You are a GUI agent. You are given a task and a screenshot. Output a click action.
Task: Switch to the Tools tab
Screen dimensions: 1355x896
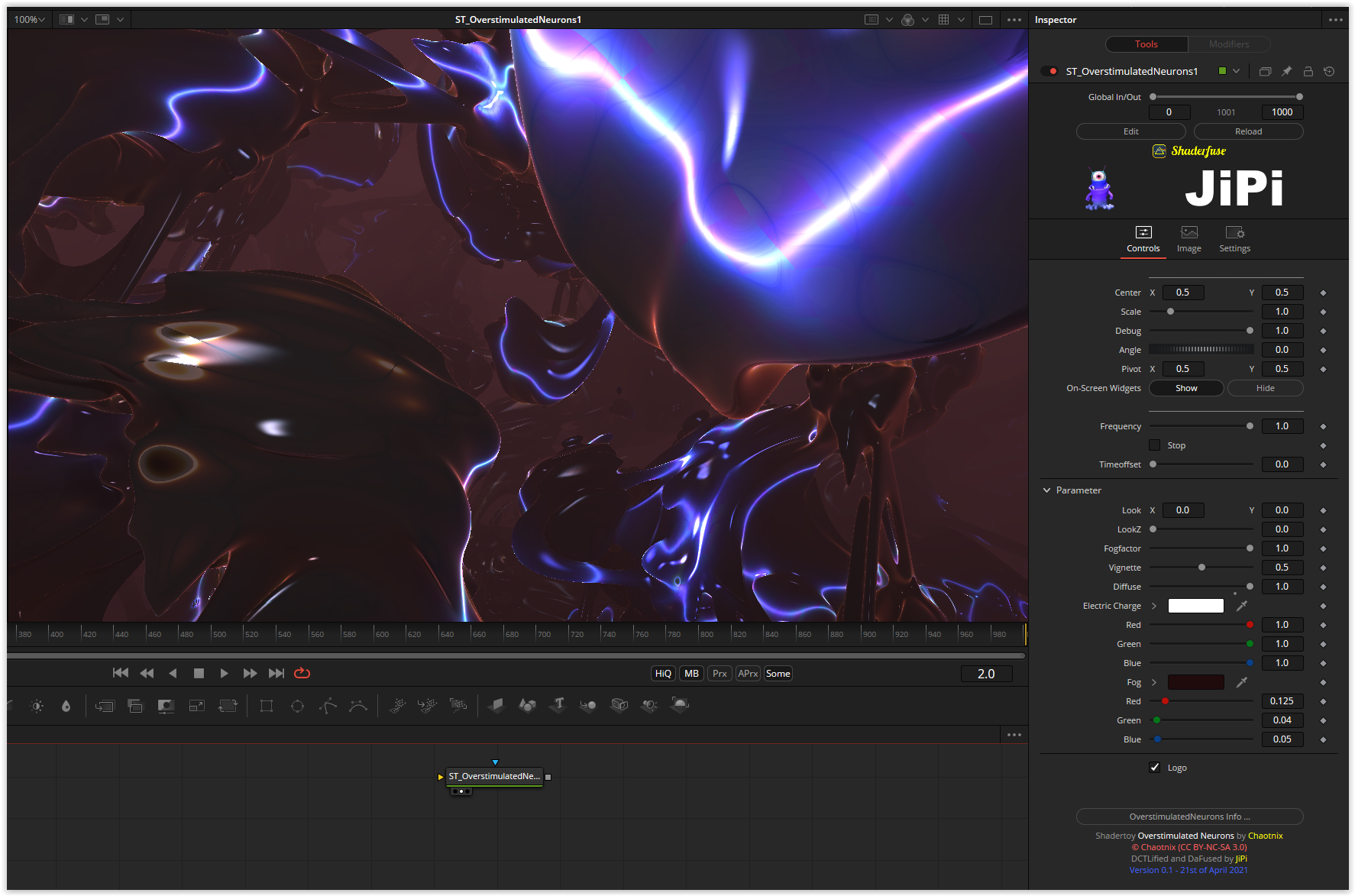[x=1146, y=44]
